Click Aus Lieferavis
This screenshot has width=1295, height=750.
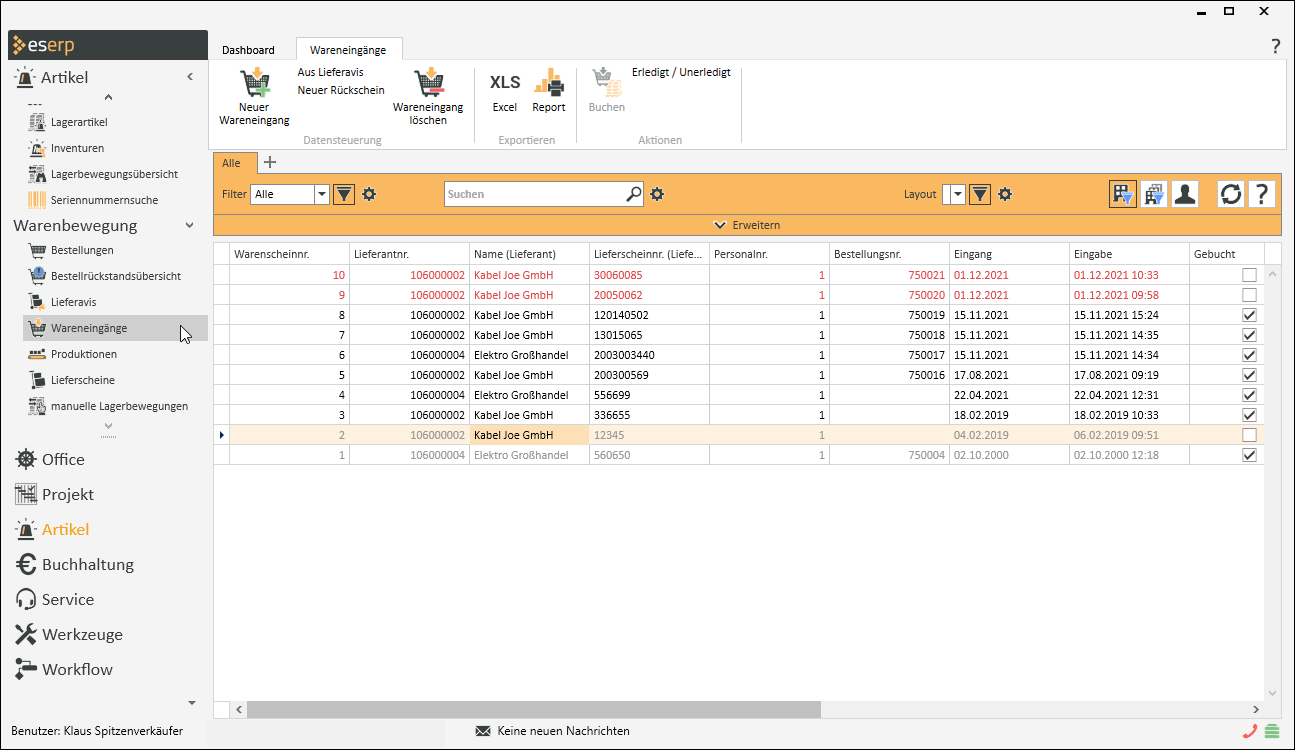tap(331, 72)
